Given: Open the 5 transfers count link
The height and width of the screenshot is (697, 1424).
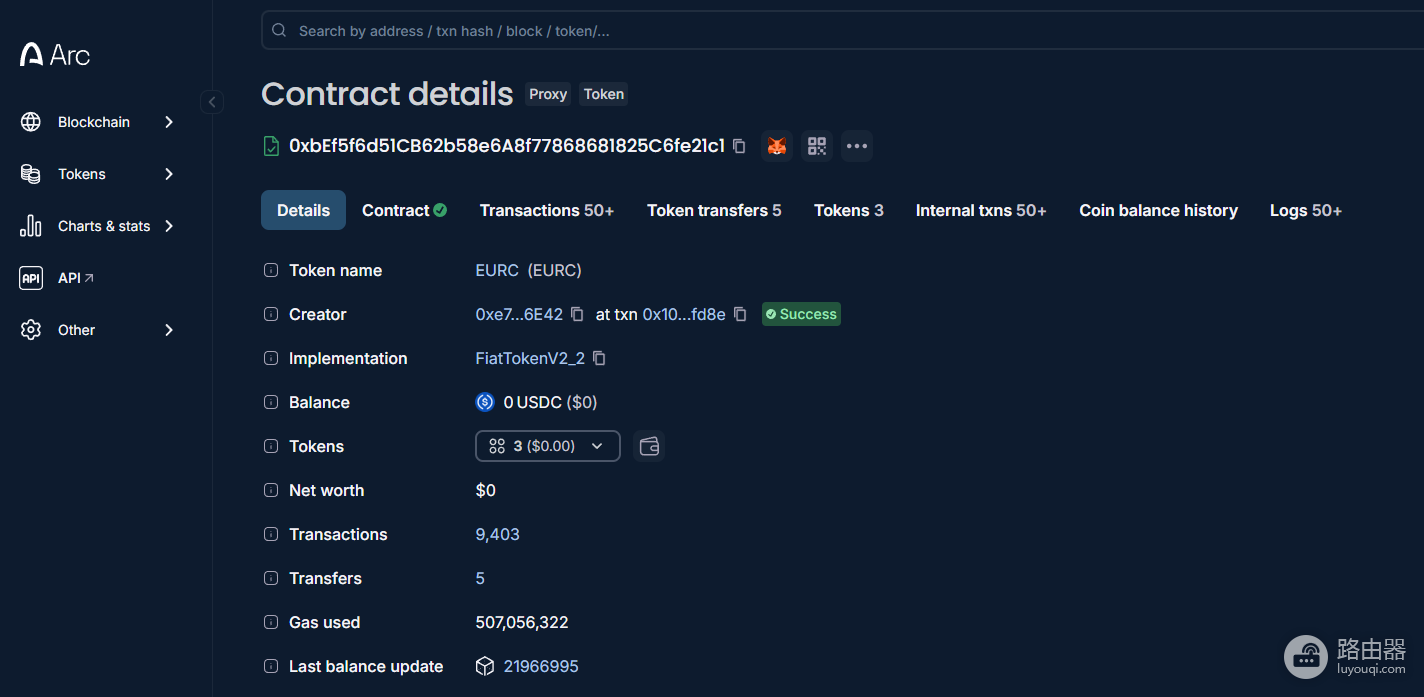Looking at the screenshot, I should point(480,578).
